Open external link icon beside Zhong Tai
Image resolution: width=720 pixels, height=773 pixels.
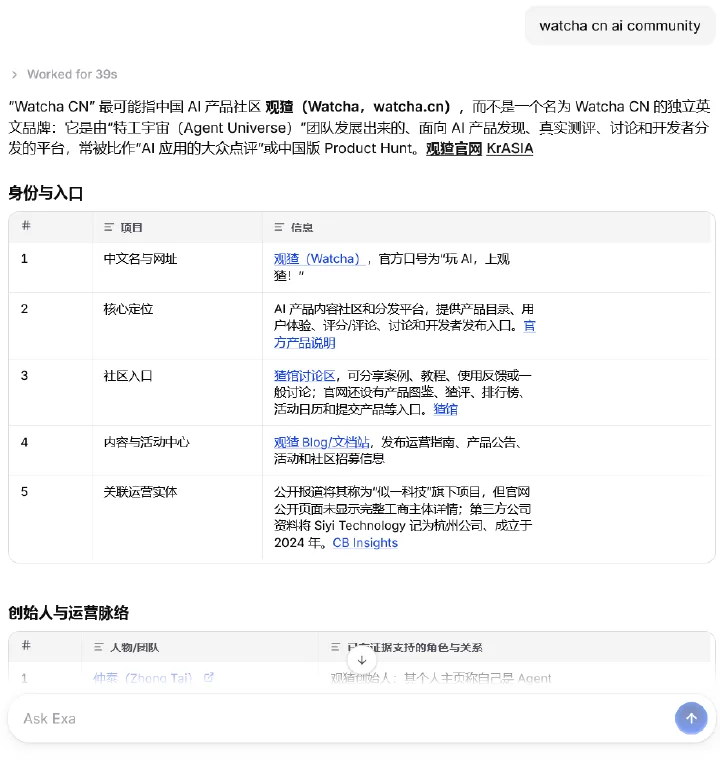click(x=209, y=677)
